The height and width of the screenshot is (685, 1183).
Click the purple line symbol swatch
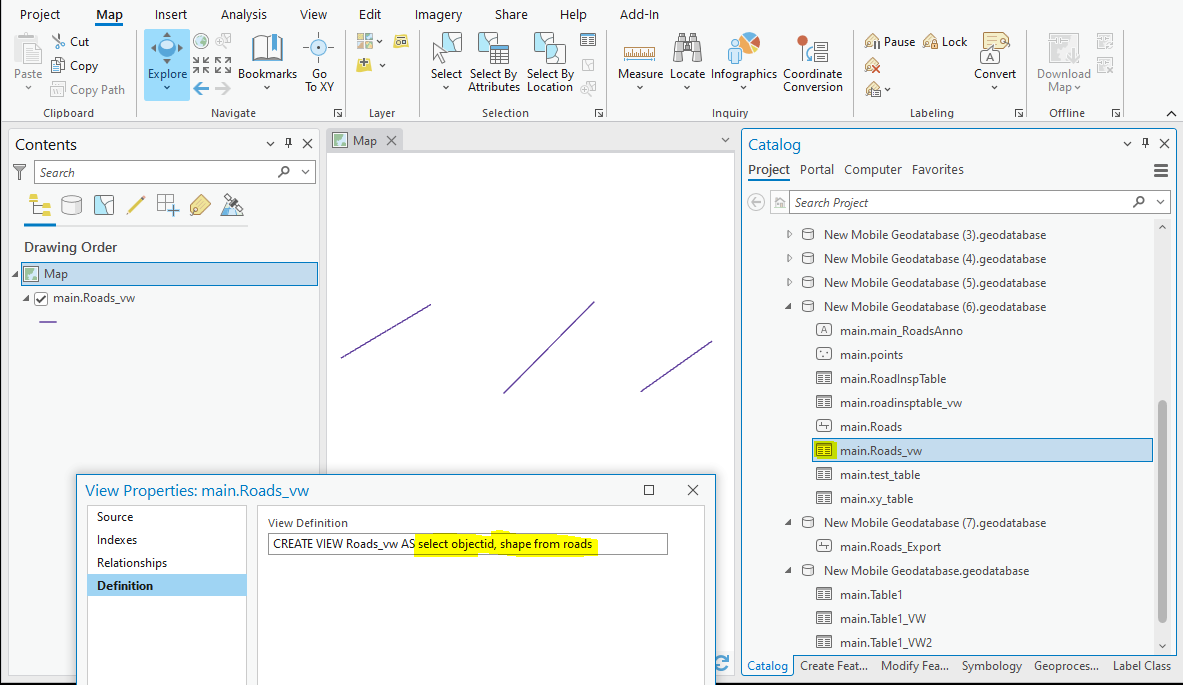pos(48,322)
